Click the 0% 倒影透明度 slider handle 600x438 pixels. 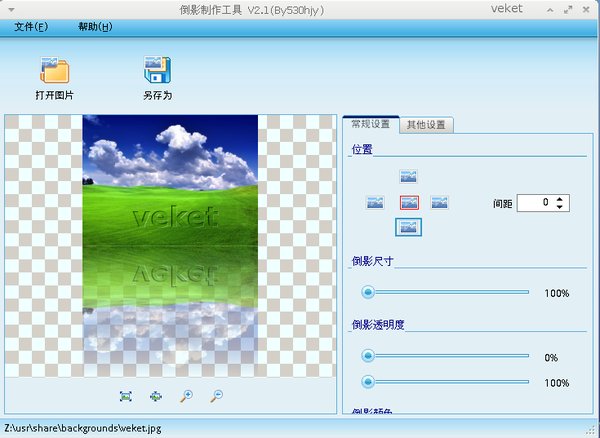tap(368, 356)
